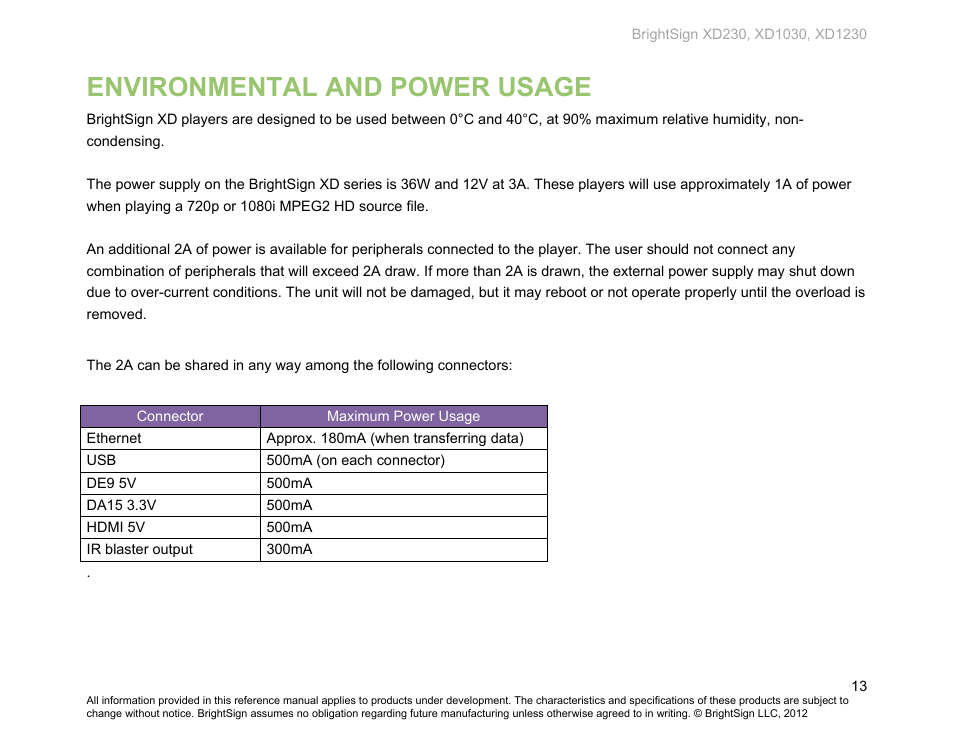Image resolution: width=954 pixels, height=738 pixels.
Task: Click the 'USB' connector cell
Action: pyautogui.click(x=170, y=461)
